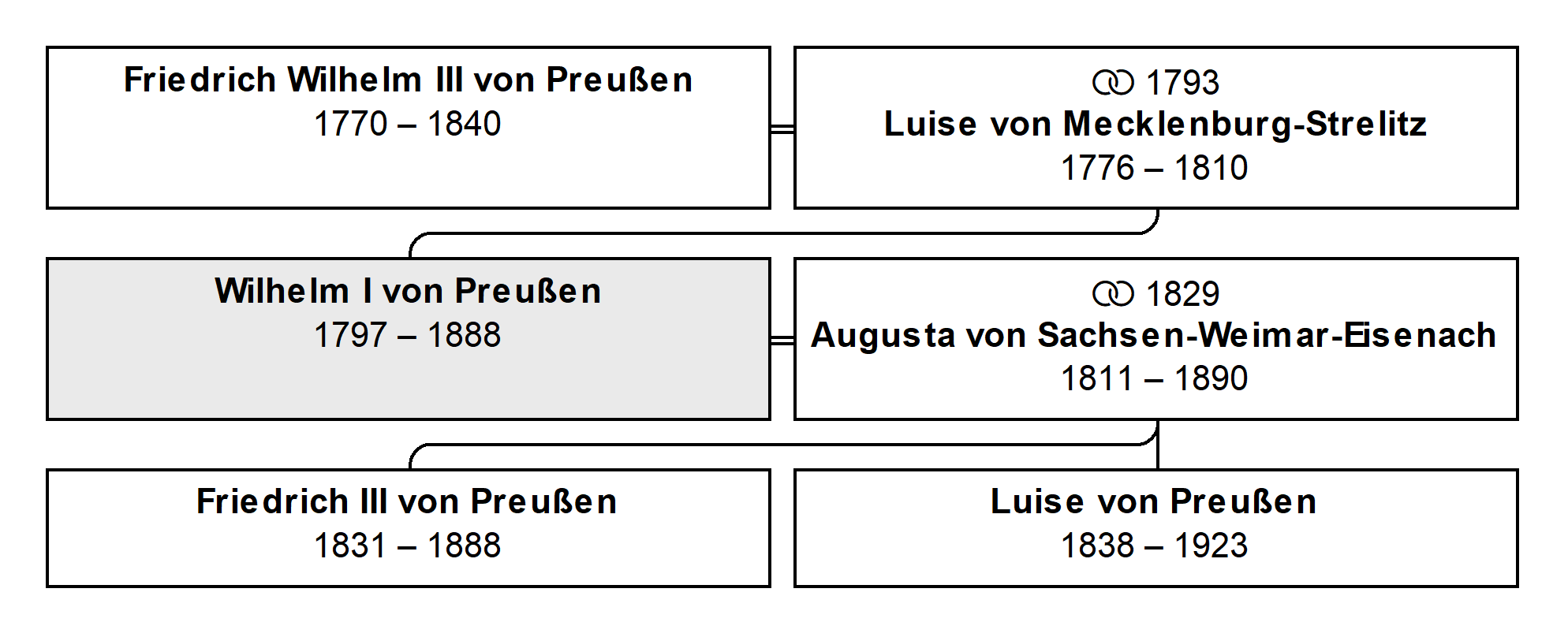The image size is (1568, 637).
Task: Click marriage year 1829 label
Action: click(1182, 294)
